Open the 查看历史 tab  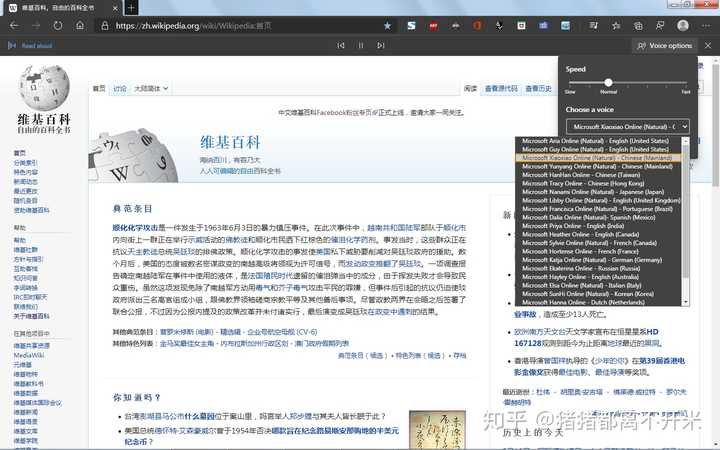538,89
